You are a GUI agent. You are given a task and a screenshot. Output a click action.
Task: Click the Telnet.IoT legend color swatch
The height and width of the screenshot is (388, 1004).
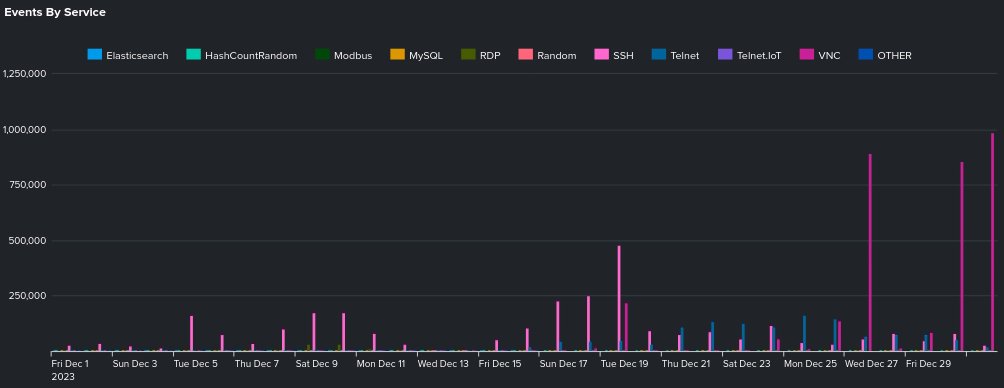[x=725, y=55]
